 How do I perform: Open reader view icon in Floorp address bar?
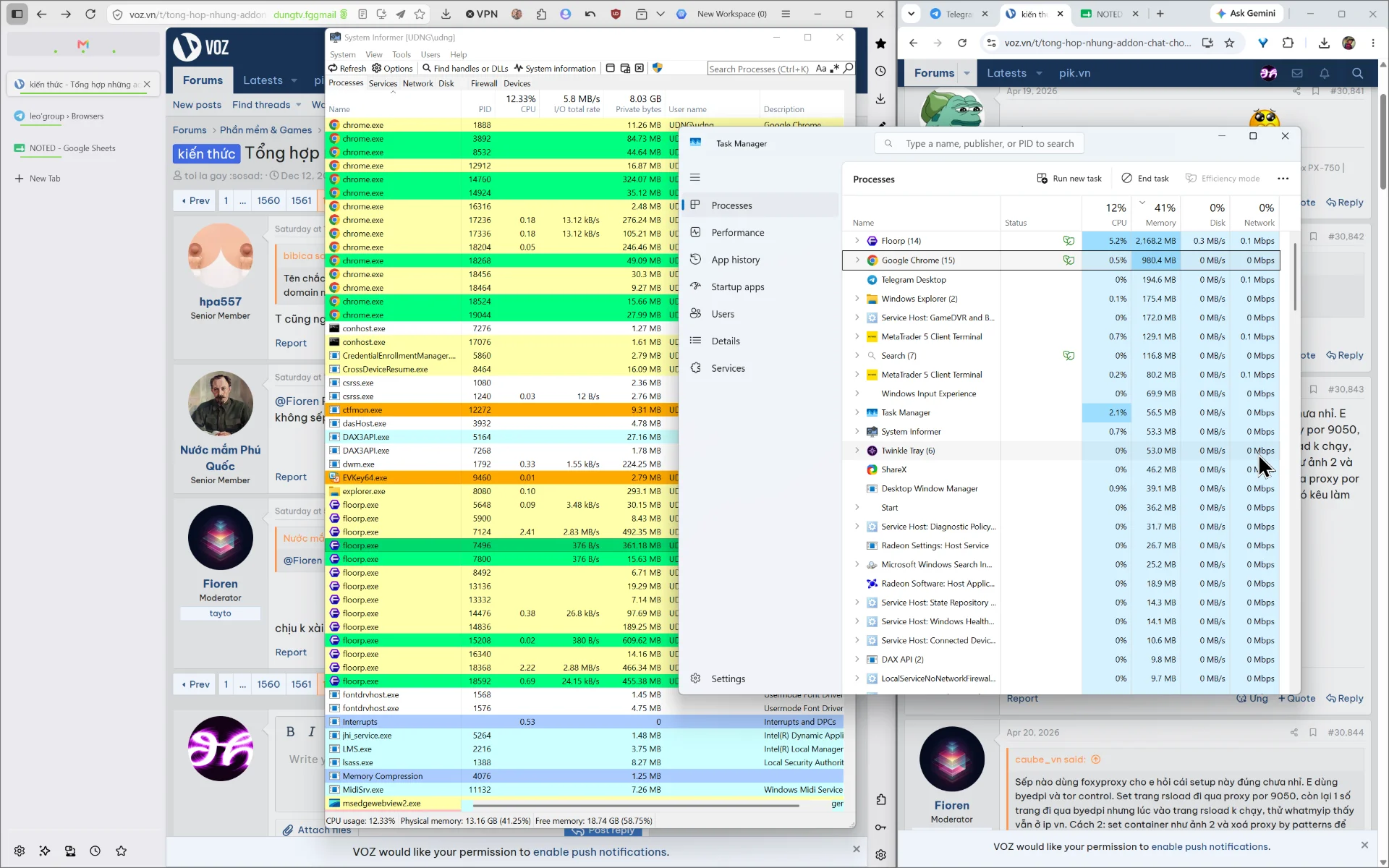362,14
